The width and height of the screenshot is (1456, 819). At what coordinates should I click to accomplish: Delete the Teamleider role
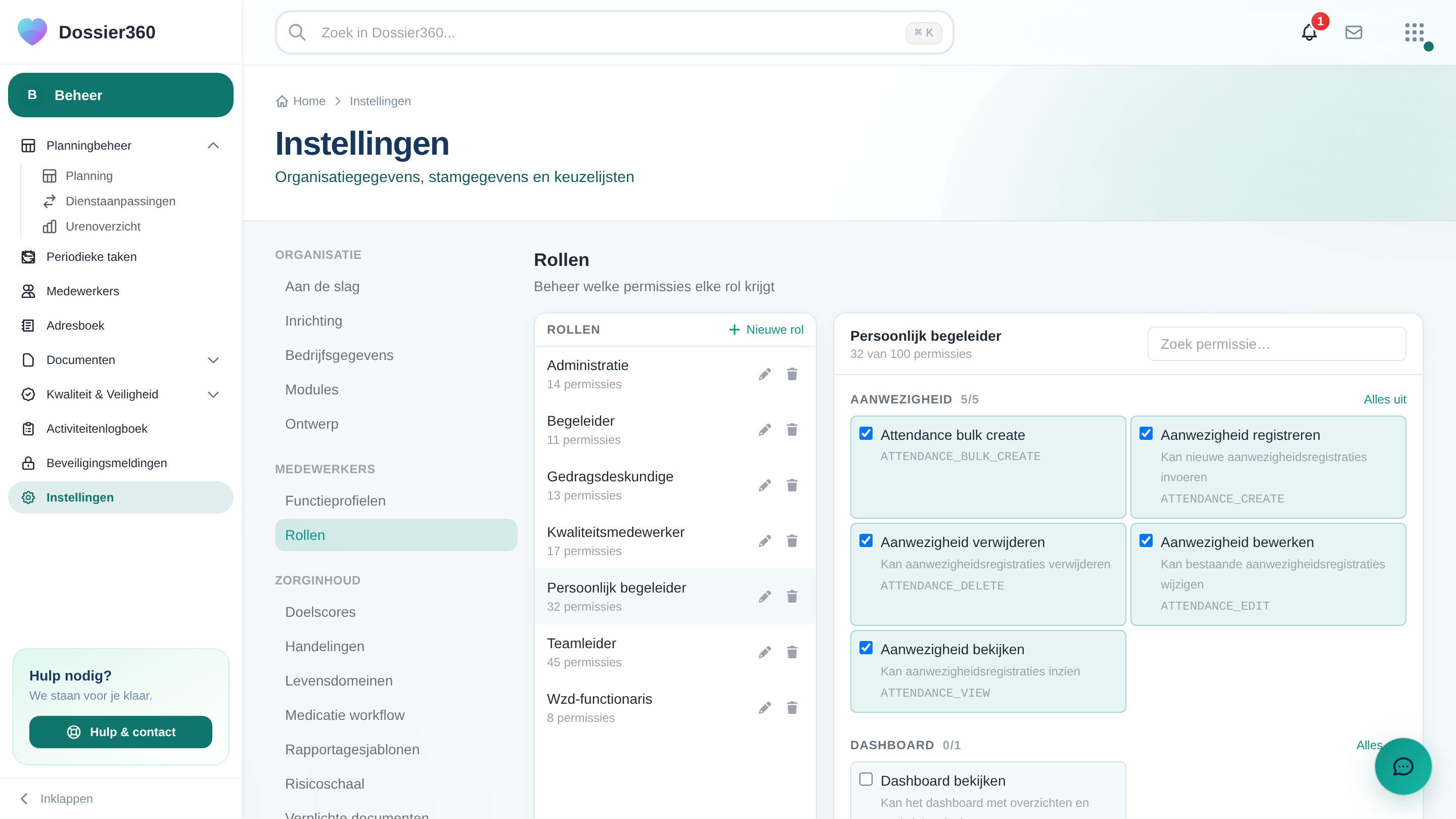click(x=792, y=652)
